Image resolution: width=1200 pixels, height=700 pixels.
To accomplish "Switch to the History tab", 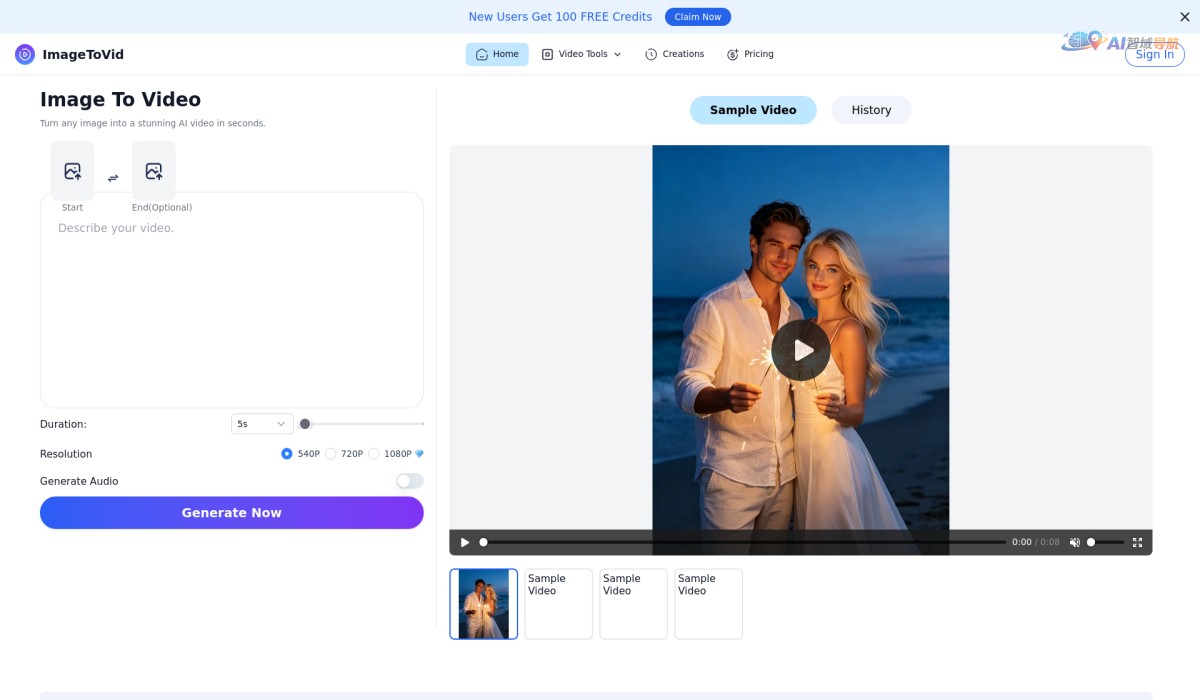I will (871, 110).
